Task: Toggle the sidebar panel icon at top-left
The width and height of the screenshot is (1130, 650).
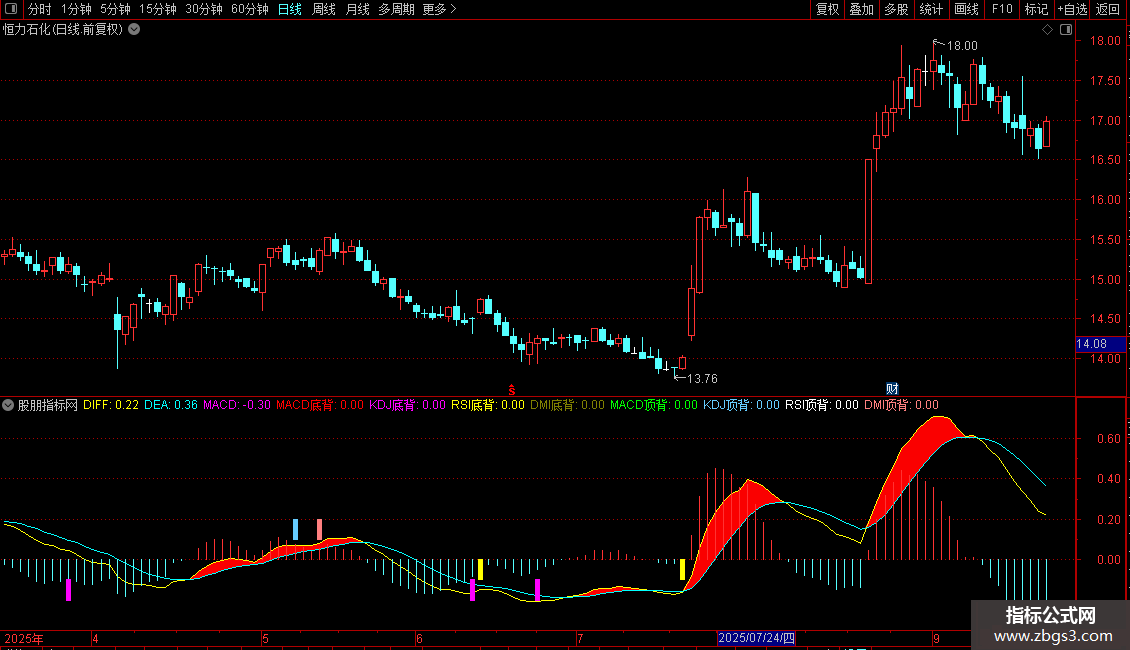Action: pos(11,9)
